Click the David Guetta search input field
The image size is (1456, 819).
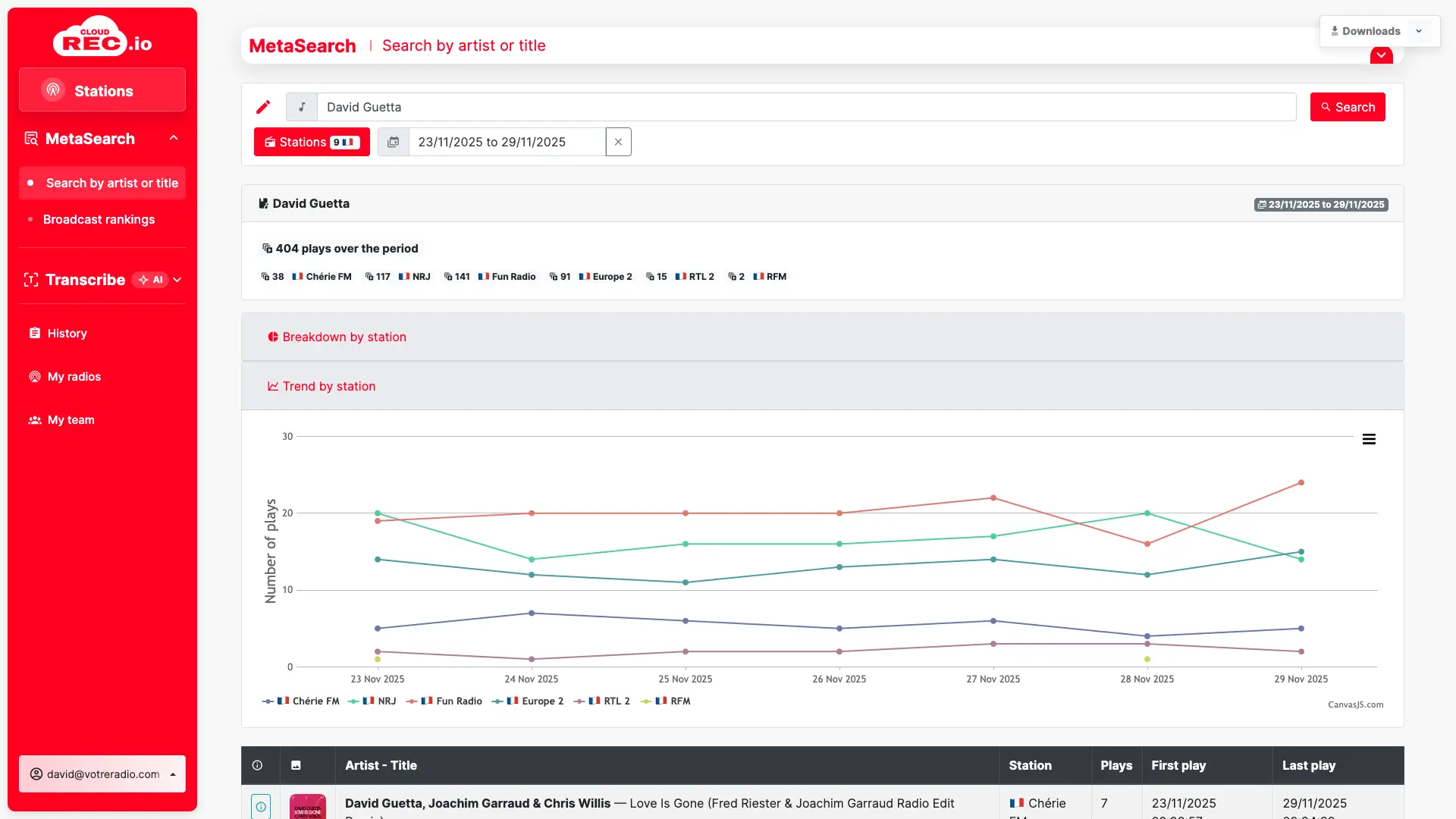click(x=804, y=107)
